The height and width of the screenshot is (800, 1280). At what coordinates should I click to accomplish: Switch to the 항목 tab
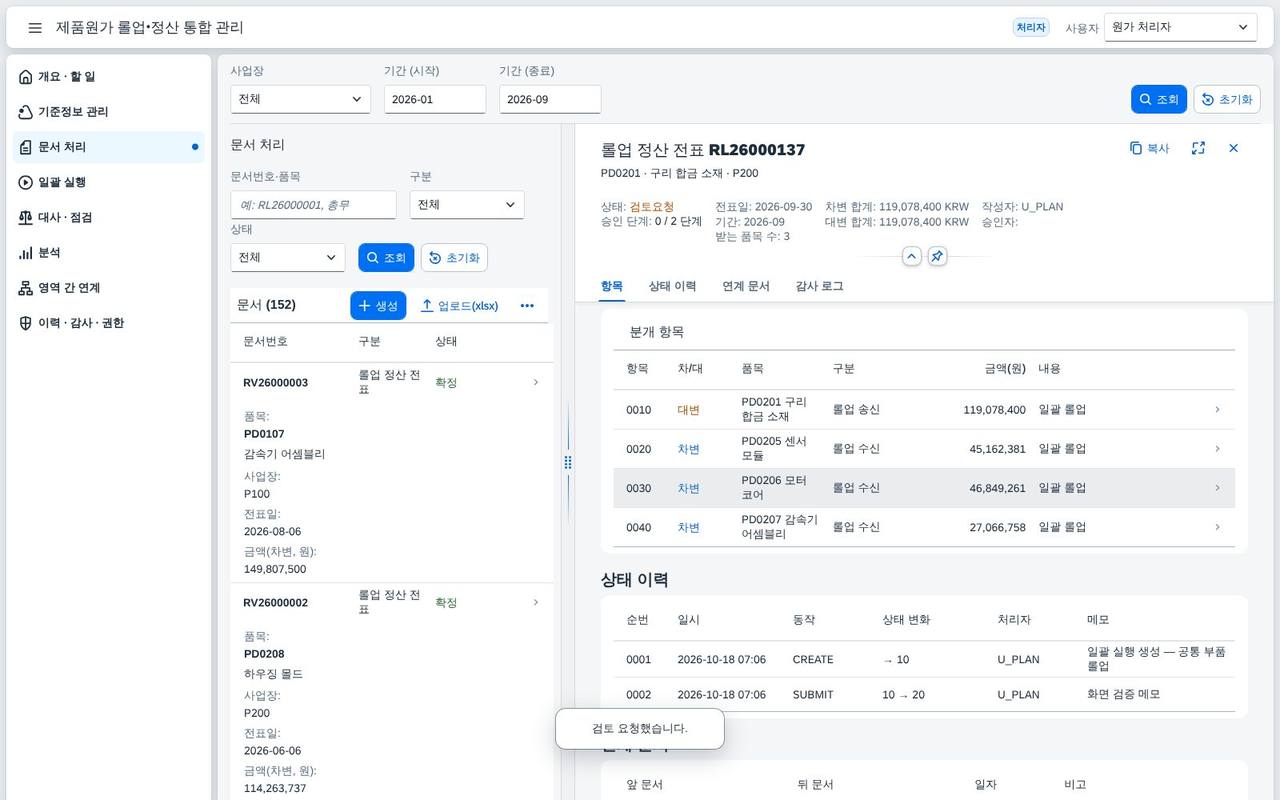(x=612, y=286)
